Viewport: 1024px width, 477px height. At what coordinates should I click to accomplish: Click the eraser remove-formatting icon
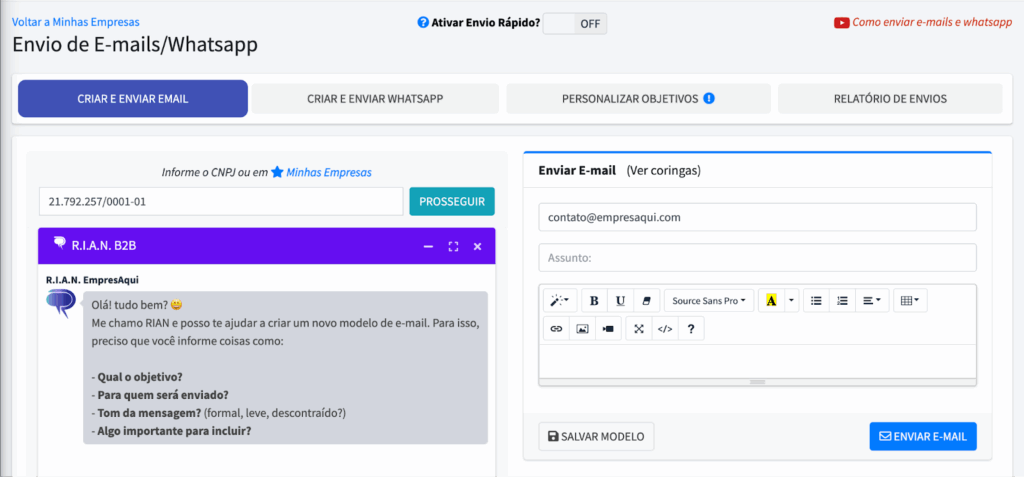click(x=646, y=300)
